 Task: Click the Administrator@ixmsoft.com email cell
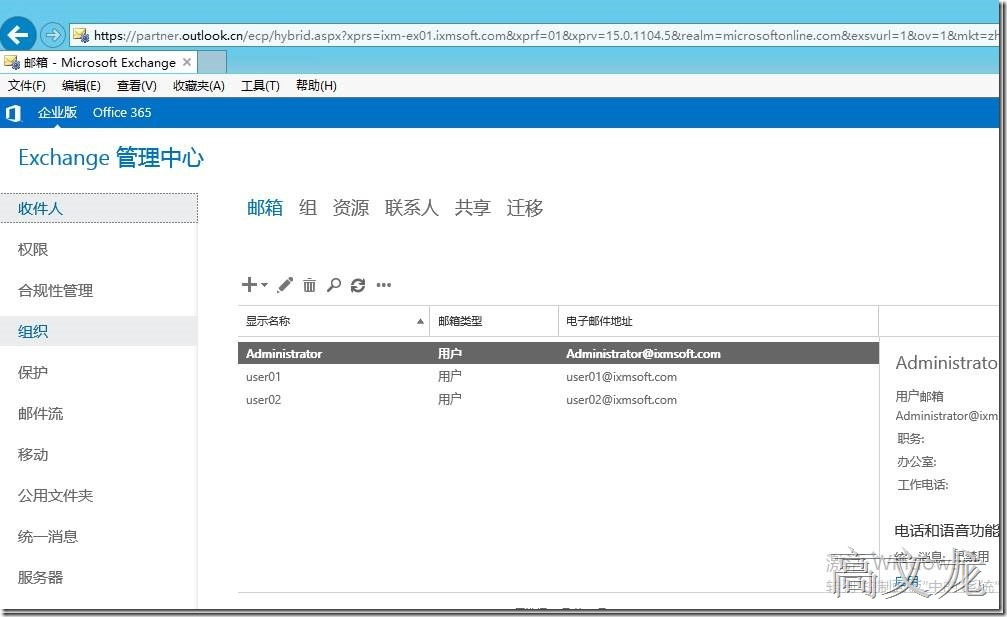pyautogui.click(x=643, y=354)
